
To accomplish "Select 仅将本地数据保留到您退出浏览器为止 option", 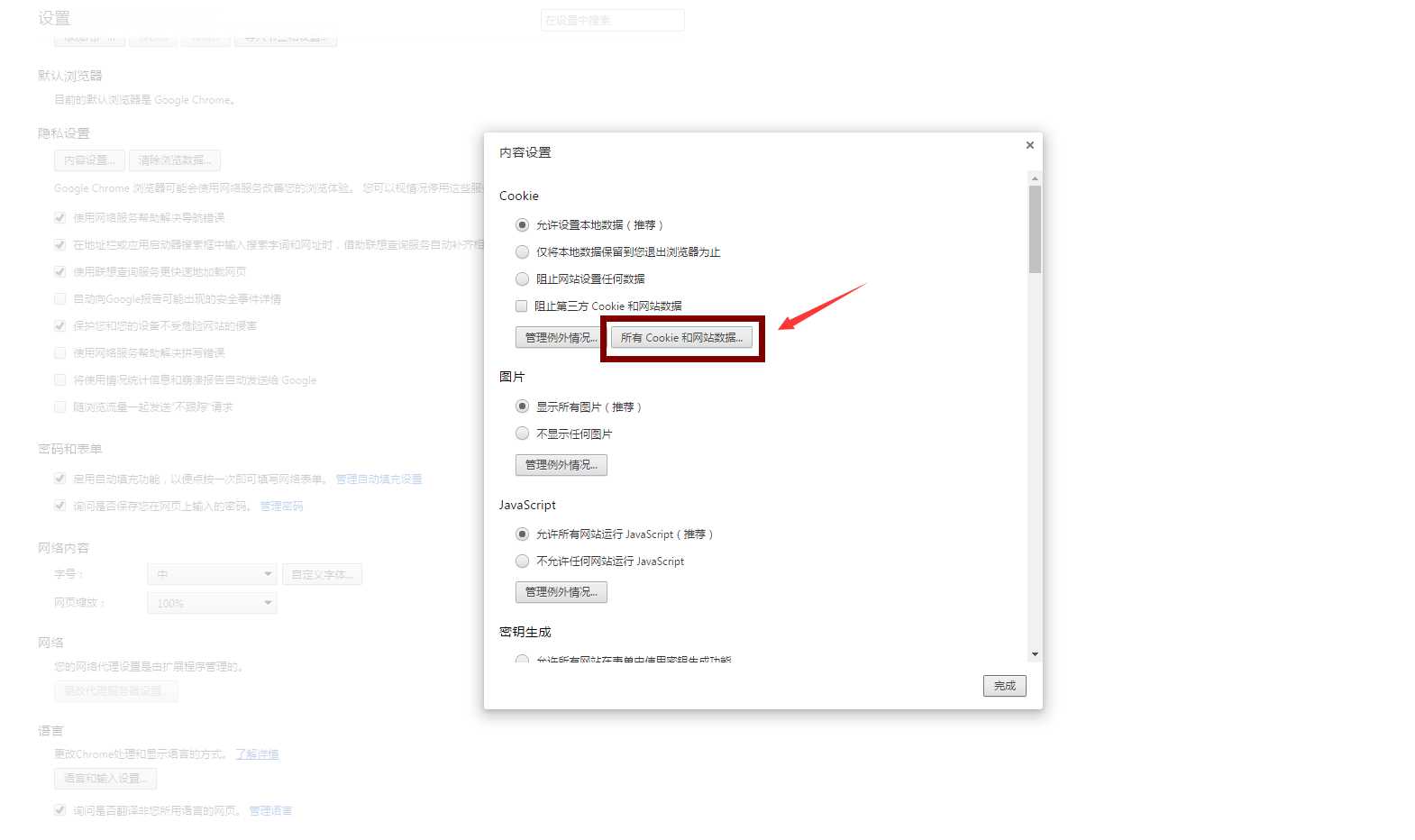I will tap(522, 252).
